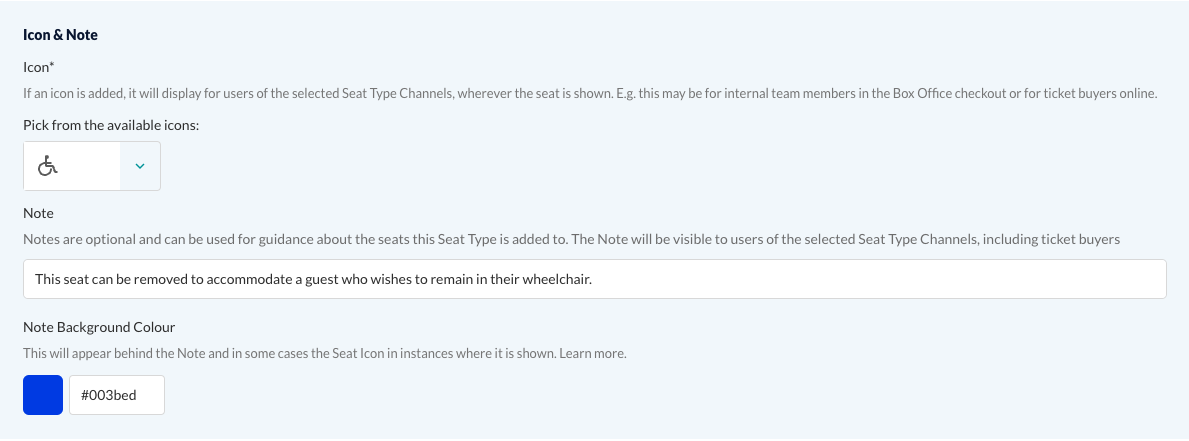Click the Note Background Colour label

click(99, 327)
